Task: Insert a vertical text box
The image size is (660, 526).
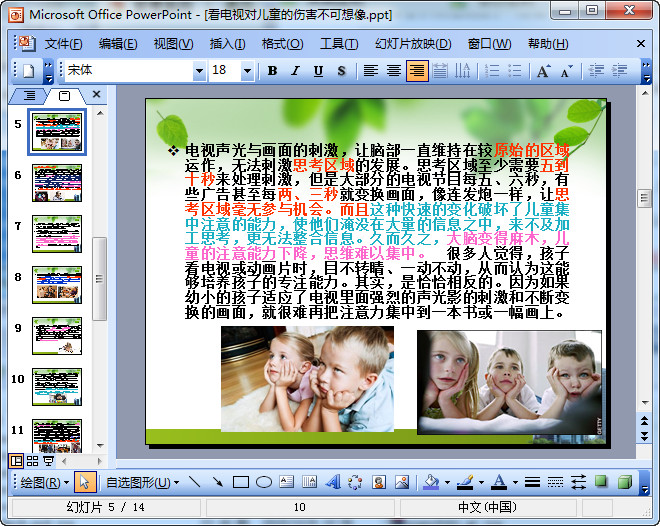Action: pyautogui.click(x=309, y=482)
